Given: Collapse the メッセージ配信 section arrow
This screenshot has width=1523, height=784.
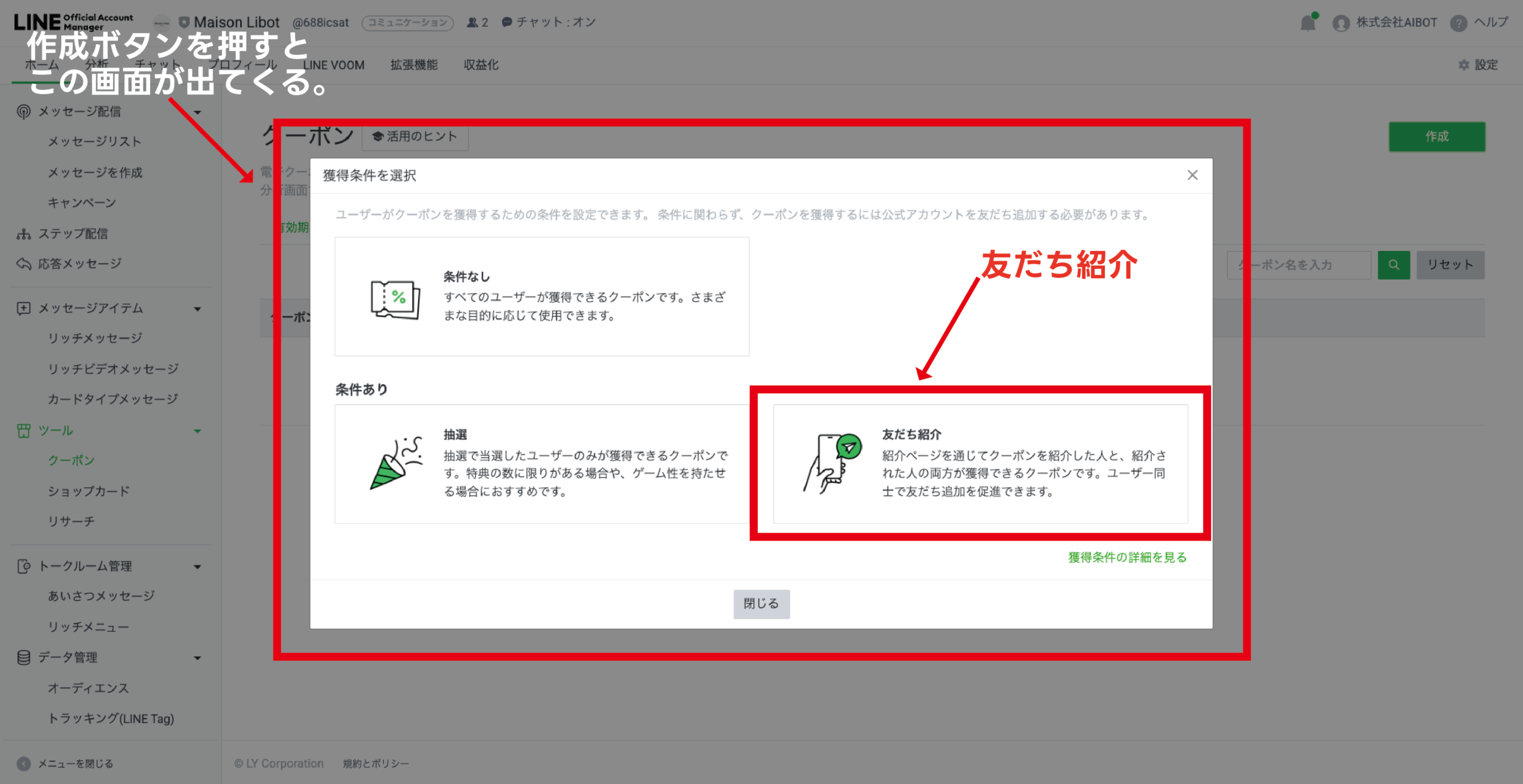Looking at the screenshot, I should [198, 112].
